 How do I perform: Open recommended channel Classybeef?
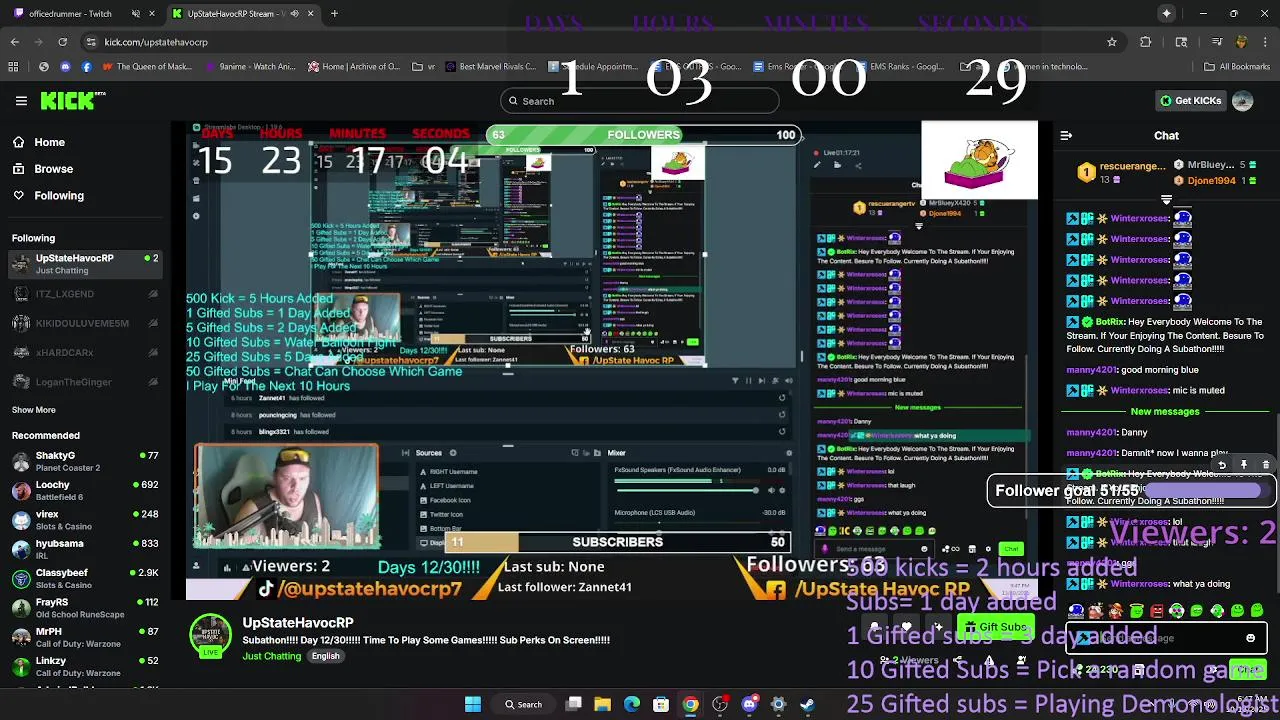pyautogui.click(x=84, y=578)
